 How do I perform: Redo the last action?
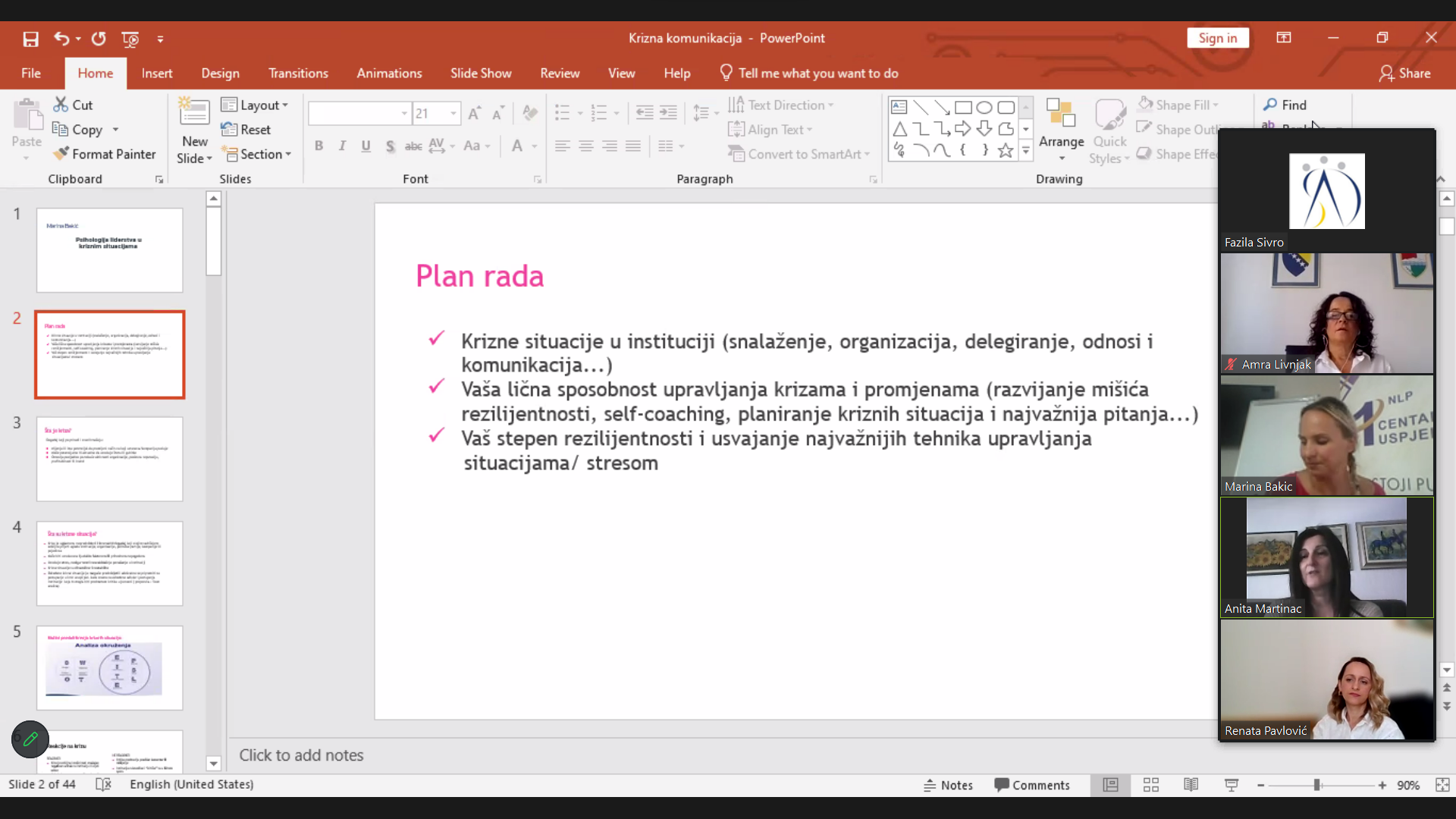click(x=99, y=39)
